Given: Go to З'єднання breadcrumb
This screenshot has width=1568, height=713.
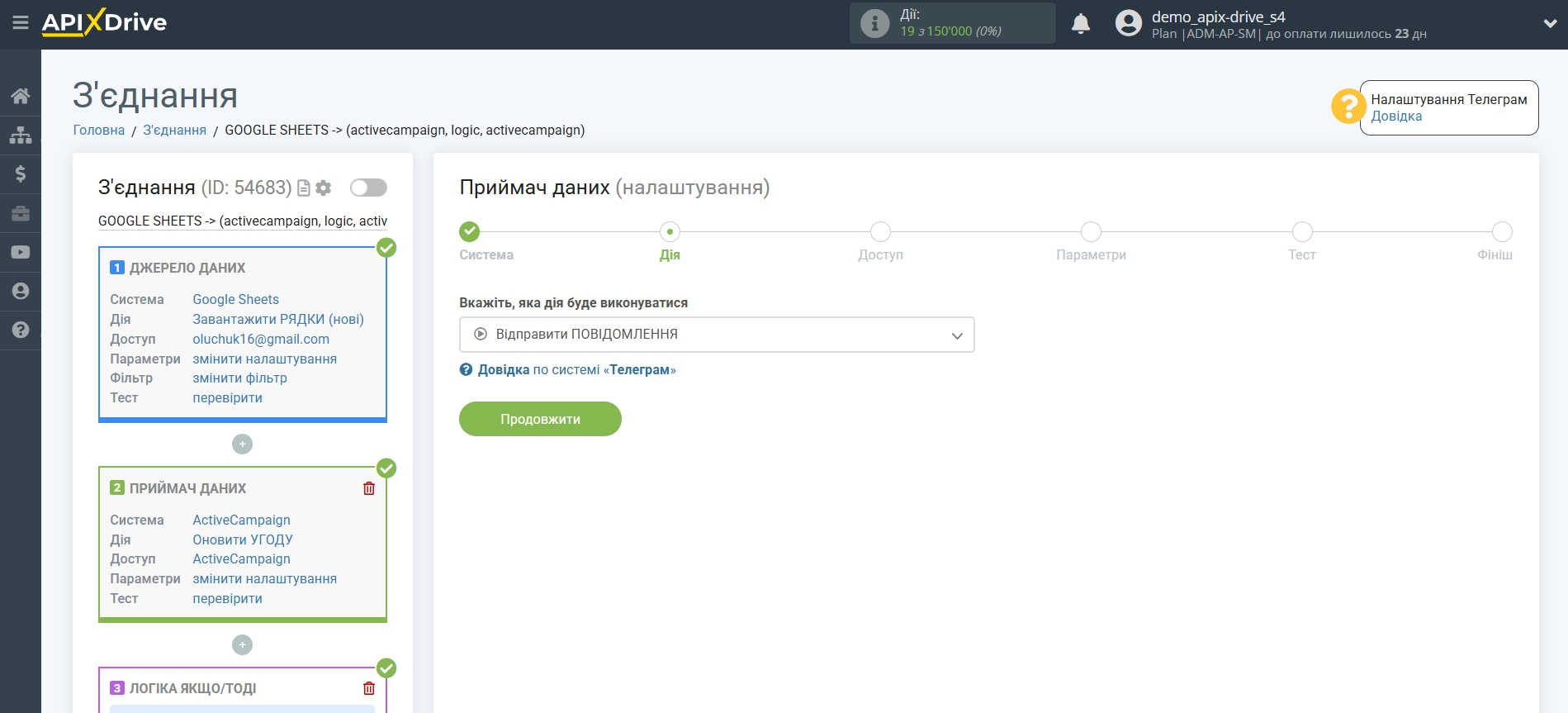Looking at the screenshot, I should pos(175,131).
